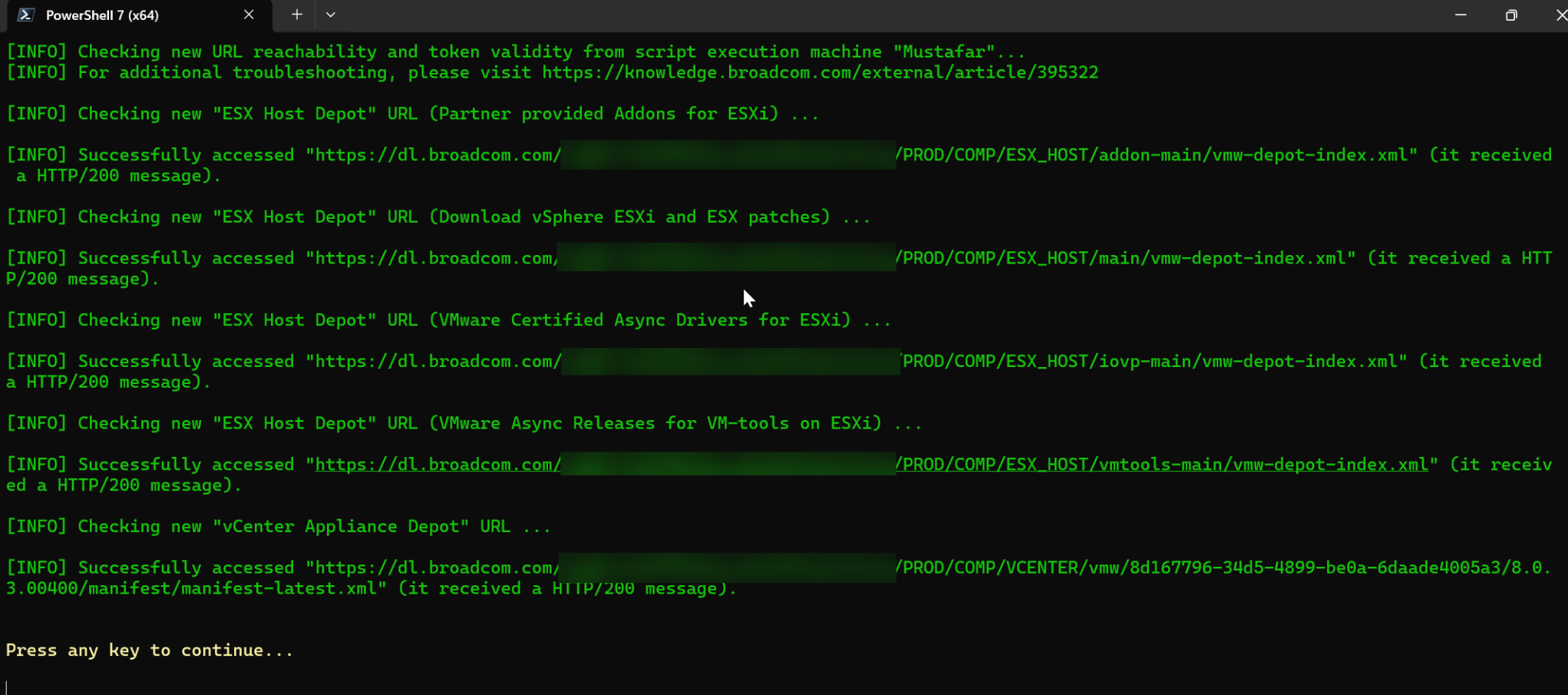Click the Mustafar machine name text
The width and height of the screenshot is (1568, 695).
click(x=947, y=51)
